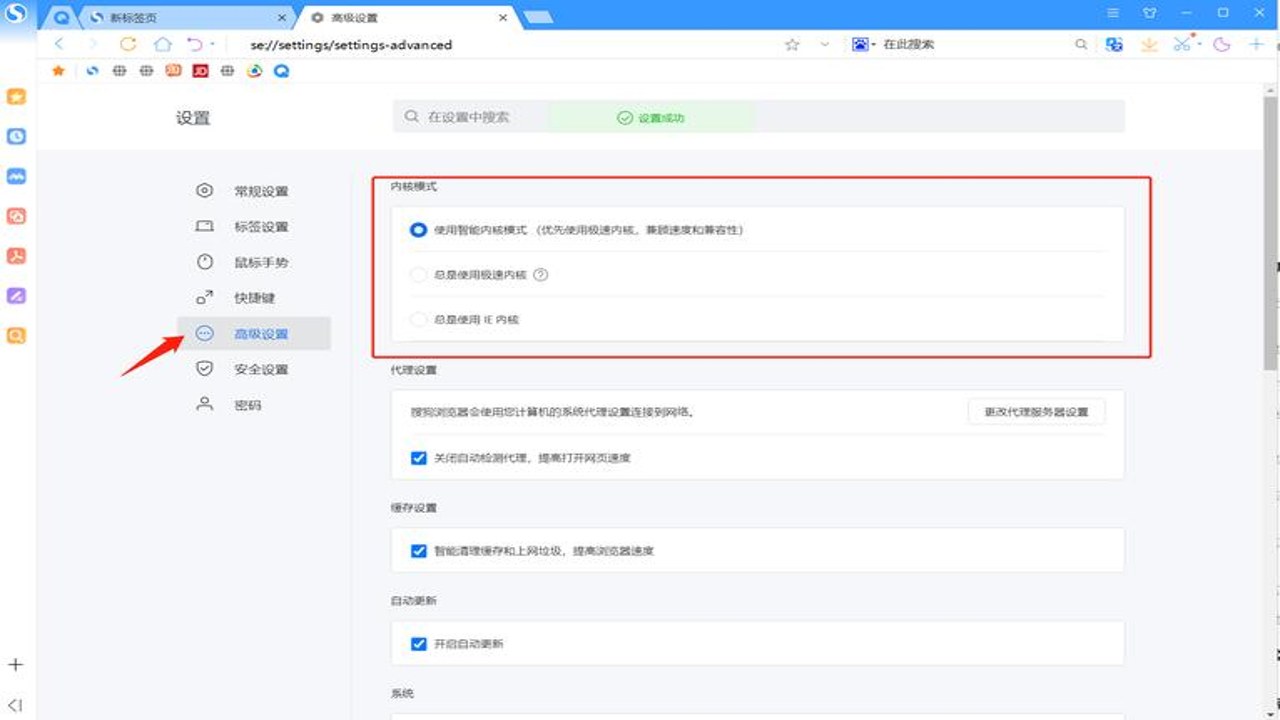1280x720 pixels.
Task: Click the search magnifier icon in toolbar
Action: [1081, 44]
